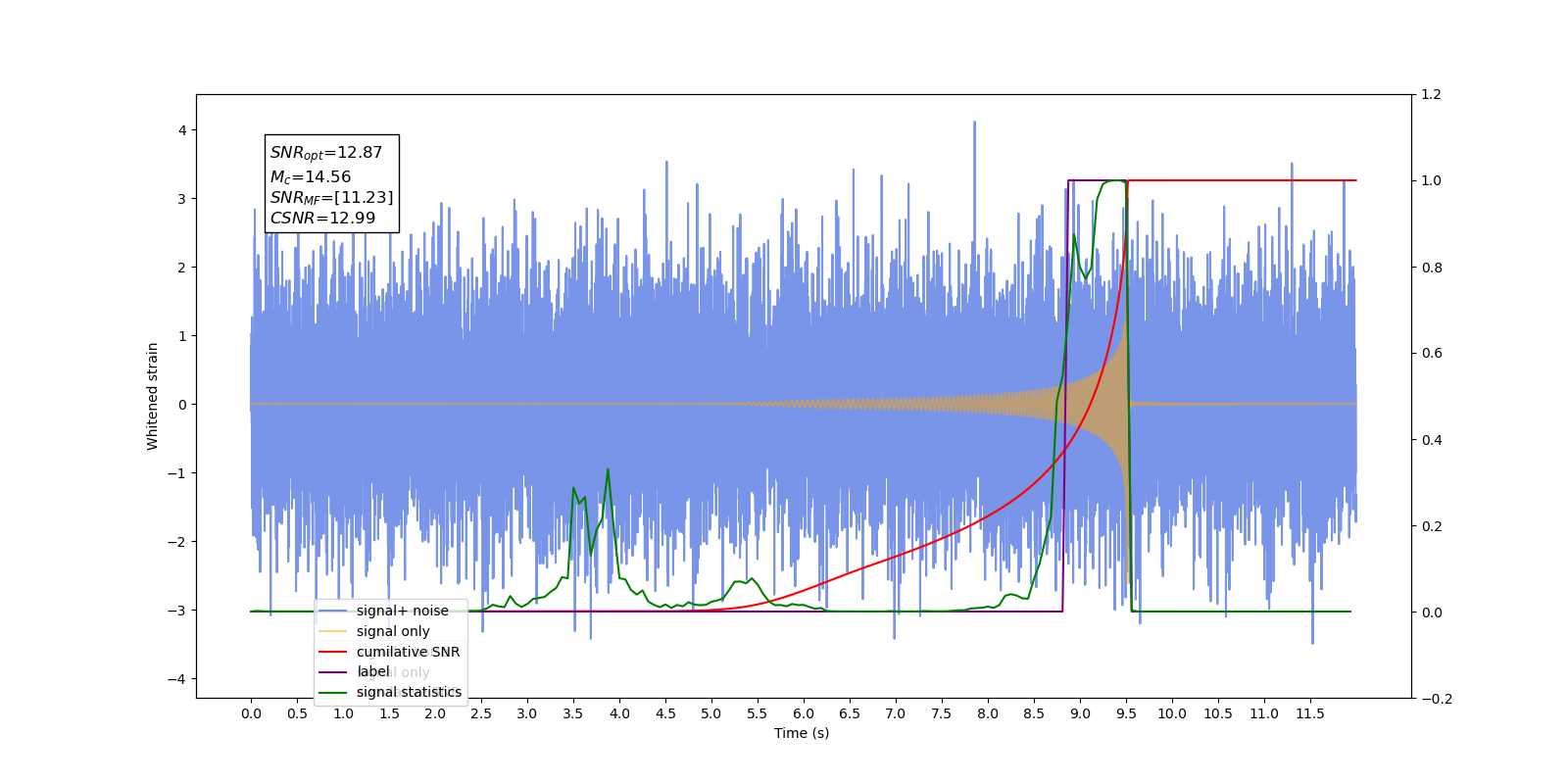The width and height of the screenshot is (1568, 784).
Task: Click the Mc=14.56 annotation text
Action: tap(310, 176)
